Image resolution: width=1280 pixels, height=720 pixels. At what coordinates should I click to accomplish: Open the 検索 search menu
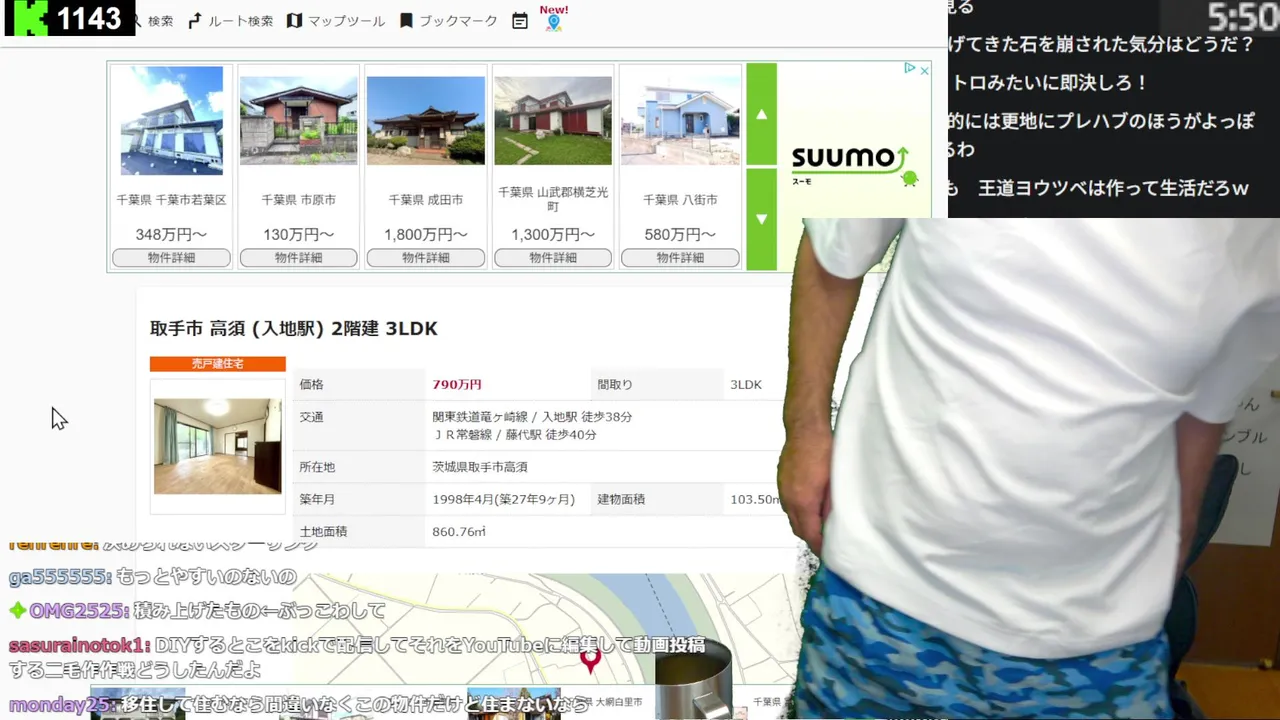pyautogui.click(x=160, y=21)
